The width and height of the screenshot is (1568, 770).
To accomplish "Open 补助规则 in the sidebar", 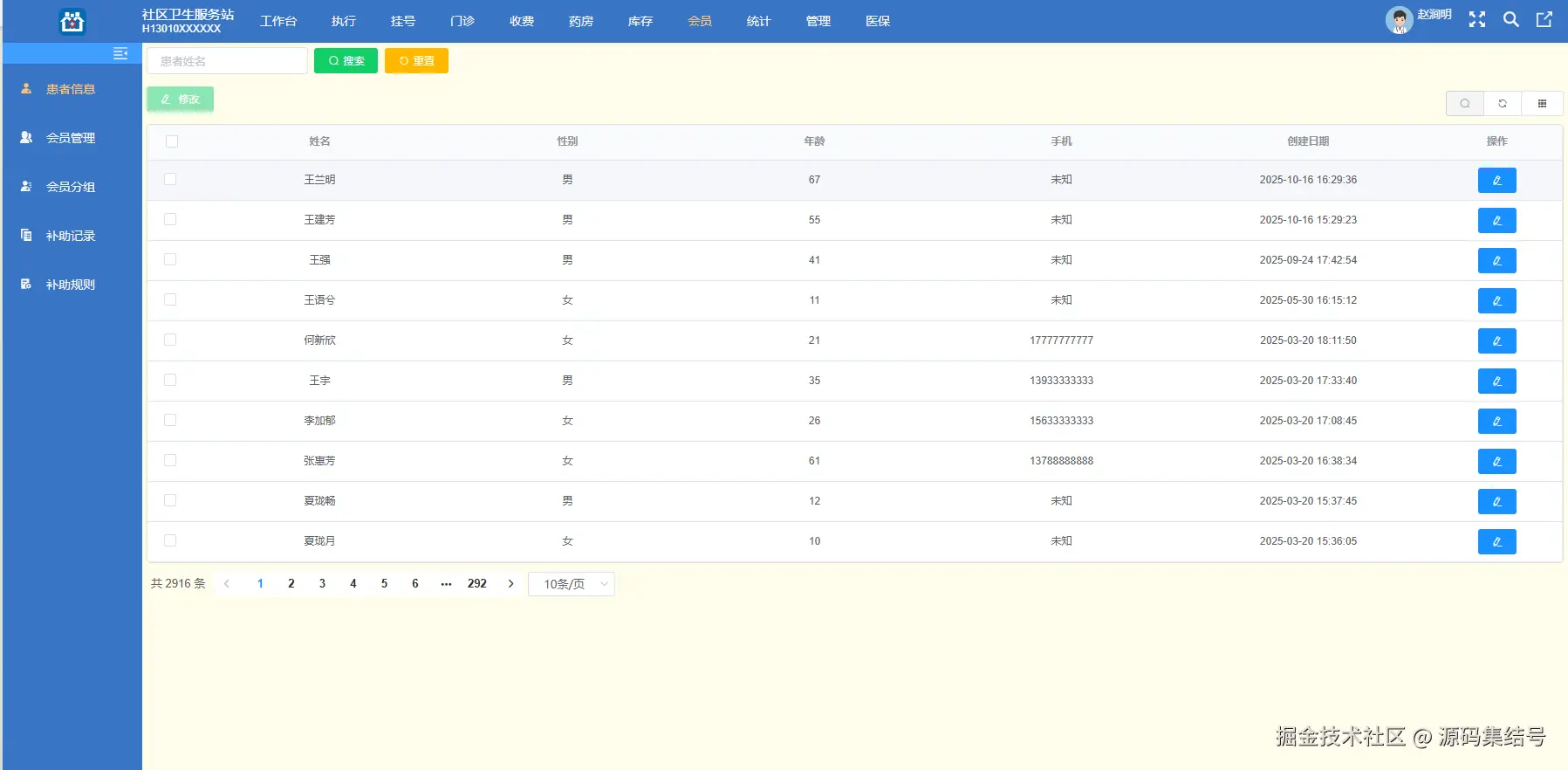I will coord(71,285).
